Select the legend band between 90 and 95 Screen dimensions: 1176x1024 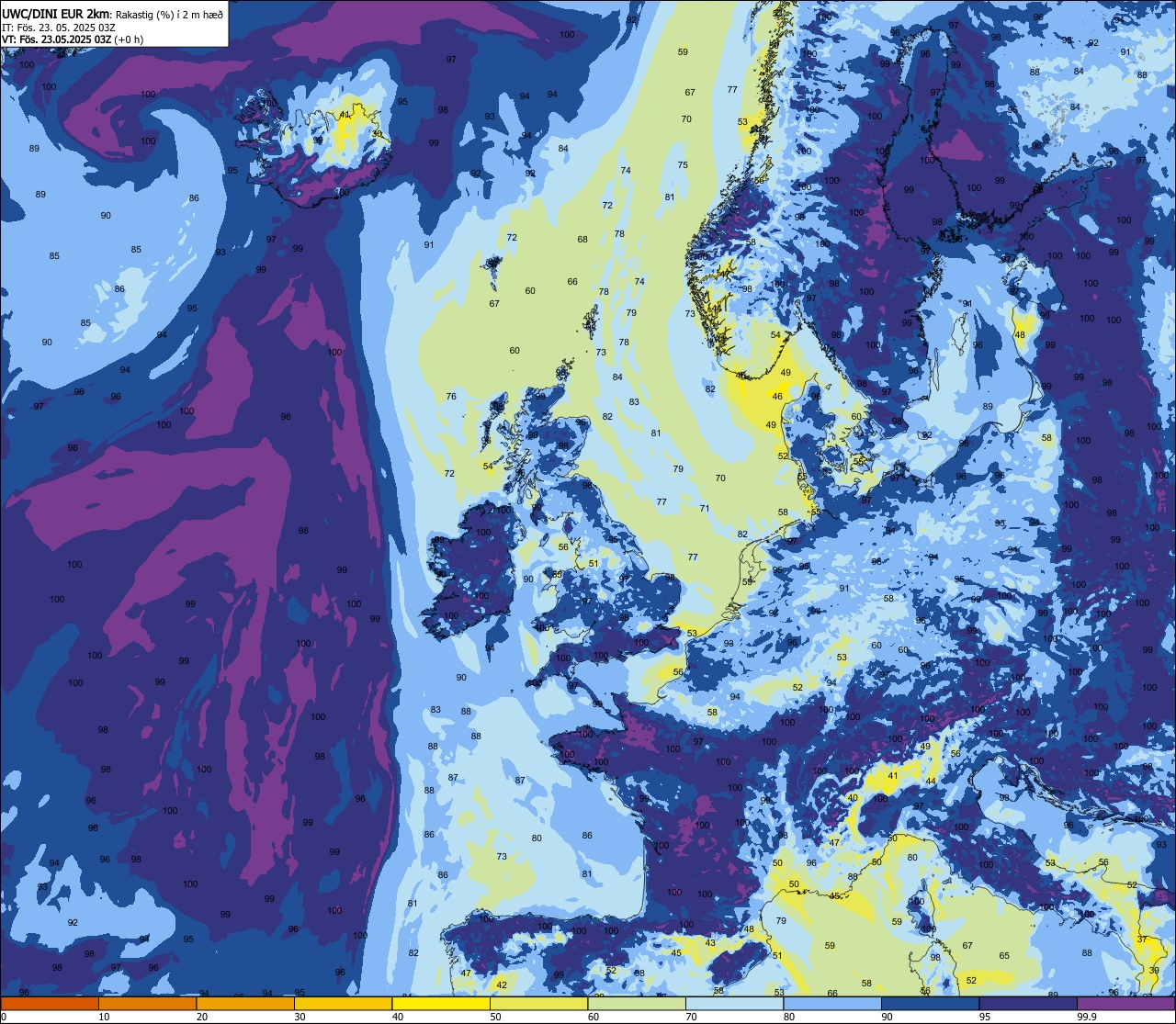coord(930,1003)
